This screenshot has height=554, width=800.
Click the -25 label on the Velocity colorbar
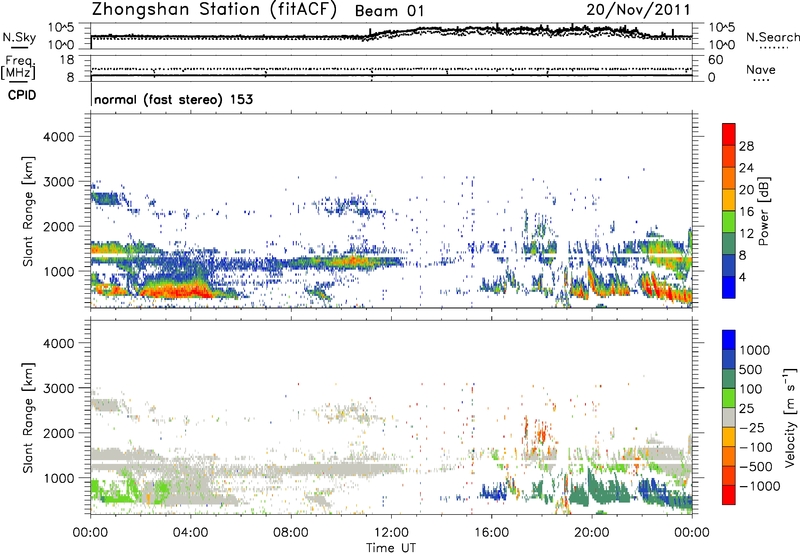click(x=752, y=428)
